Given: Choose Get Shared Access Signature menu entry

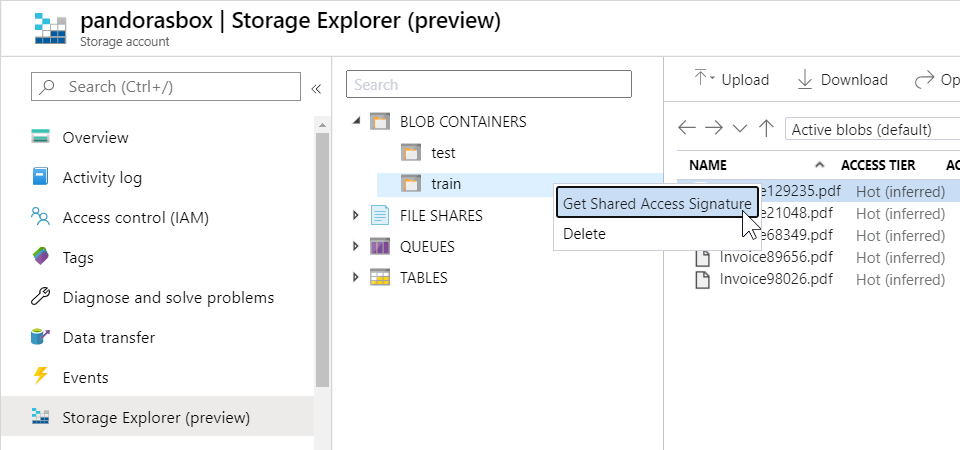Looking at the screenshot, I should pyautogui.click(x=656, y=203).
